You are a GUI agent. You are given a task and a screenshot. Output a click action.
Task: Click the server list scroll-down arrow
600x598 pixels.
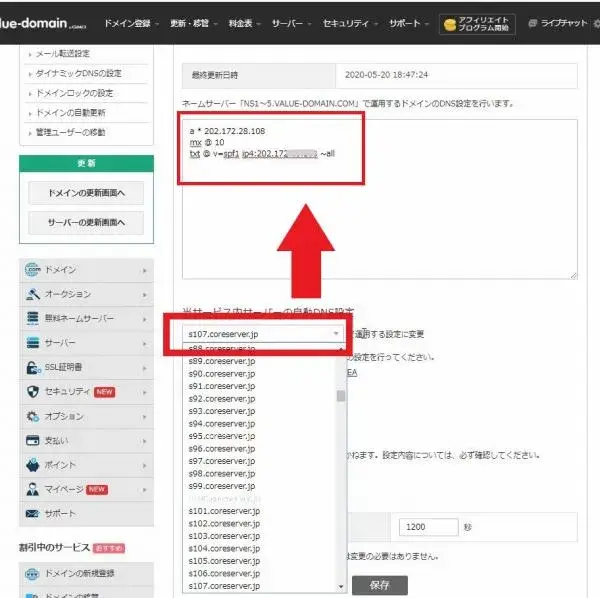(341, 587)
